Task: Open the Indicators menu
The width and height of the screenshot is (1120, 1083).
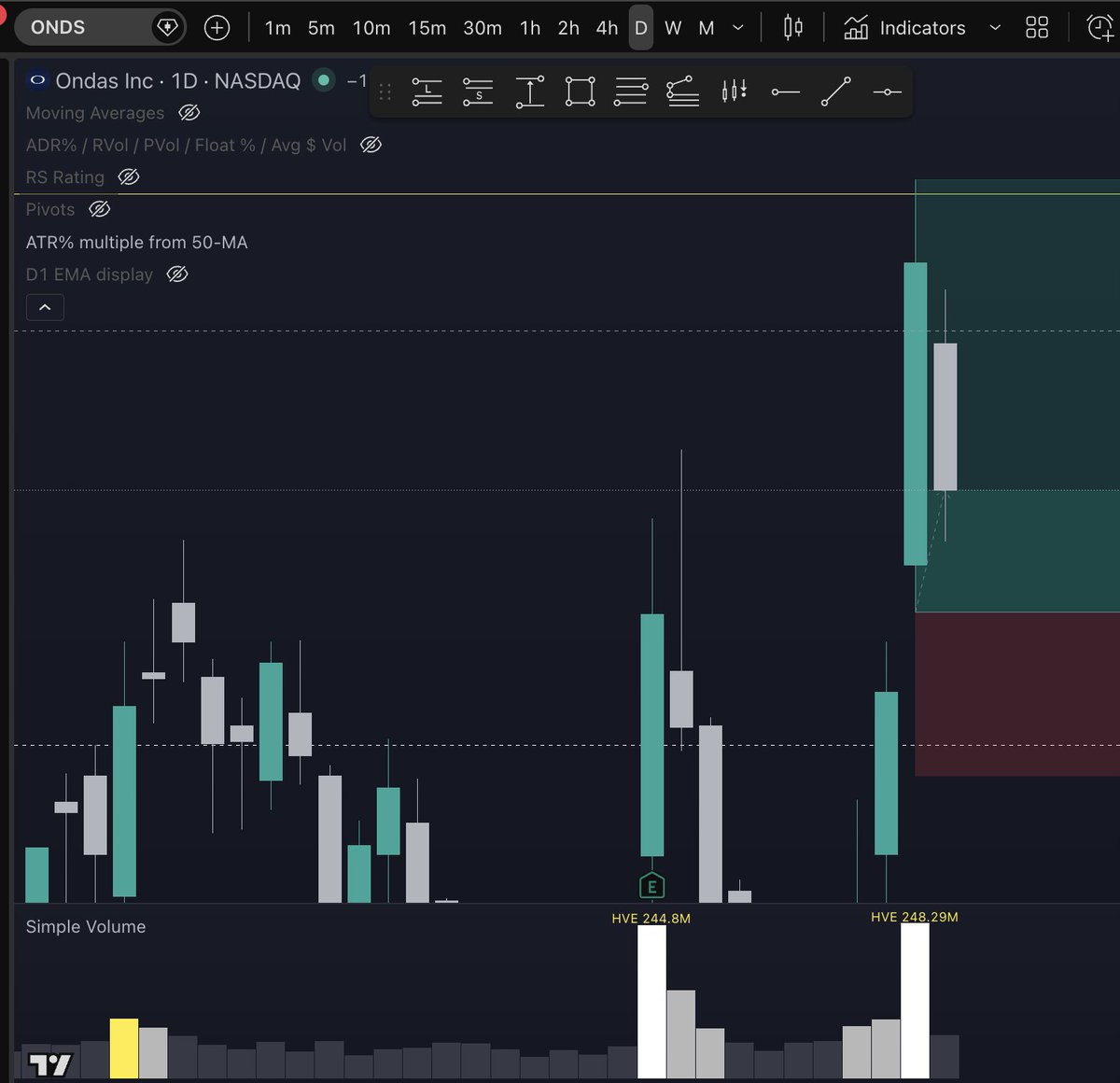Action: coord(904,28)
